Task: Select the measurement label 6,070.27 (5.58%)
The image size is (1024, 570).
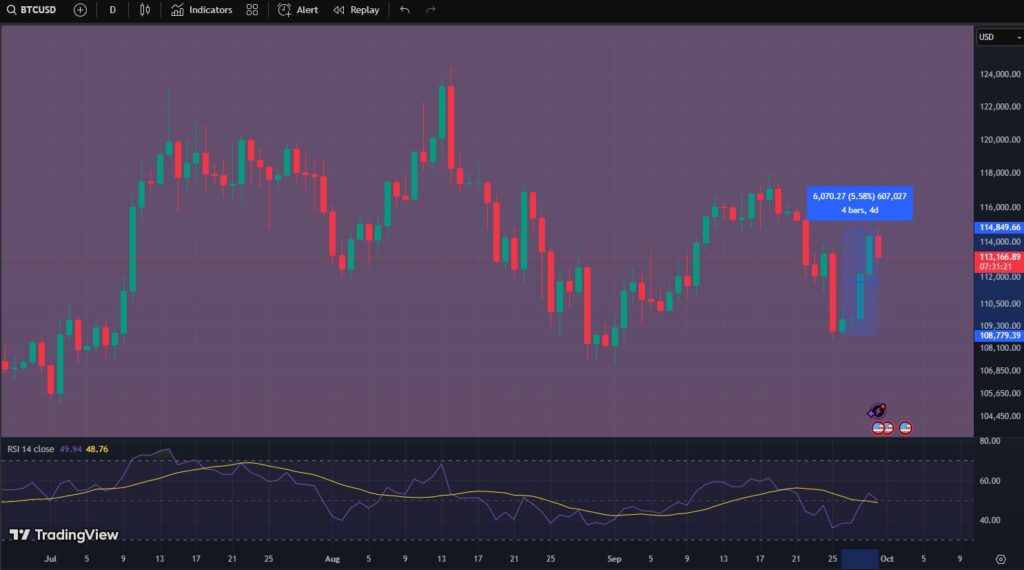Action: [x=859, y=203]
